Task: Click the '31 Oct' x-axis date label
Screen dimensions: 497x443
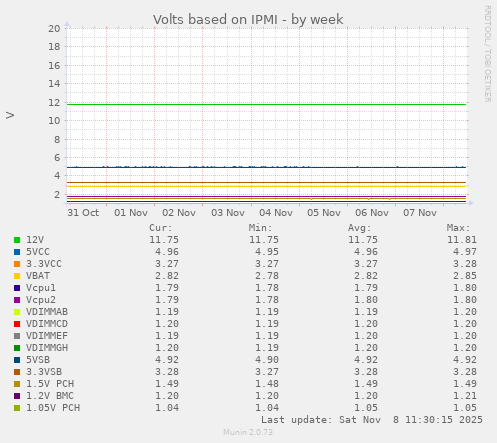Action: pyautogui.click(x=83, y=213)
